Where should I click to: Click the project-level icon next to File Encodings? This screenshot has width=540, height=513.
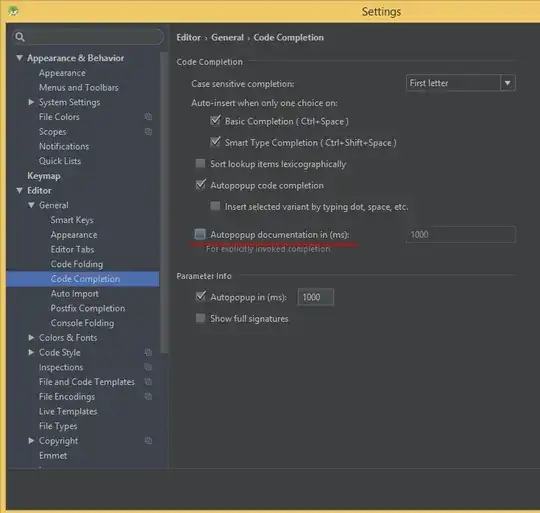click(148, 397)
